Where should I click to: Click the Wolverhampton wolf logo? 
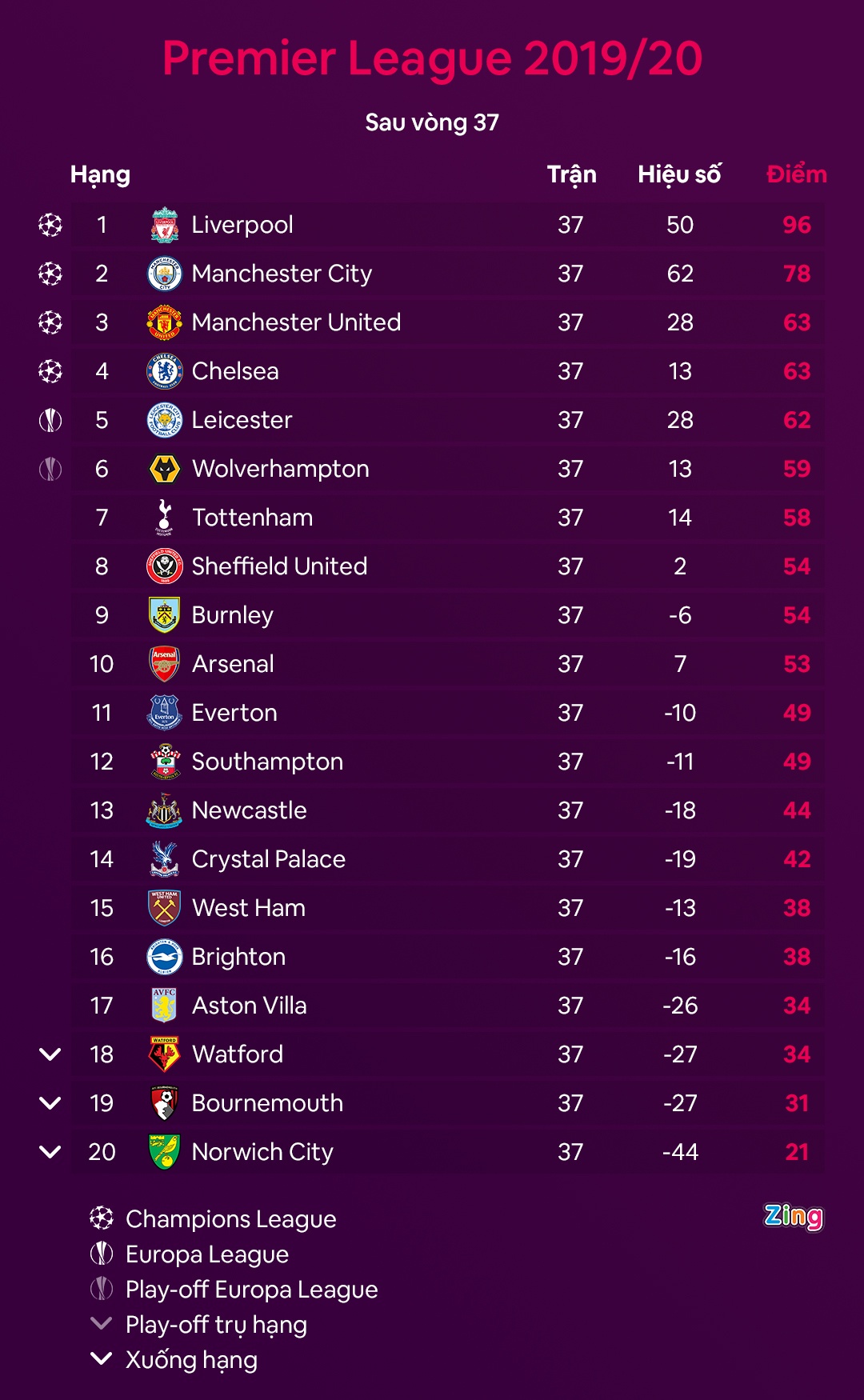(x=165, y=469)
